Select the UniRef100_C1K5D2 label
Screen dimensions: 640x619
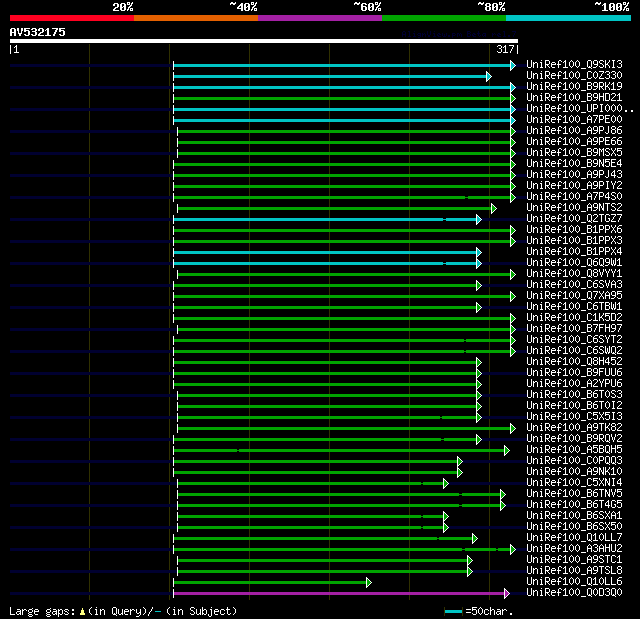574,318
